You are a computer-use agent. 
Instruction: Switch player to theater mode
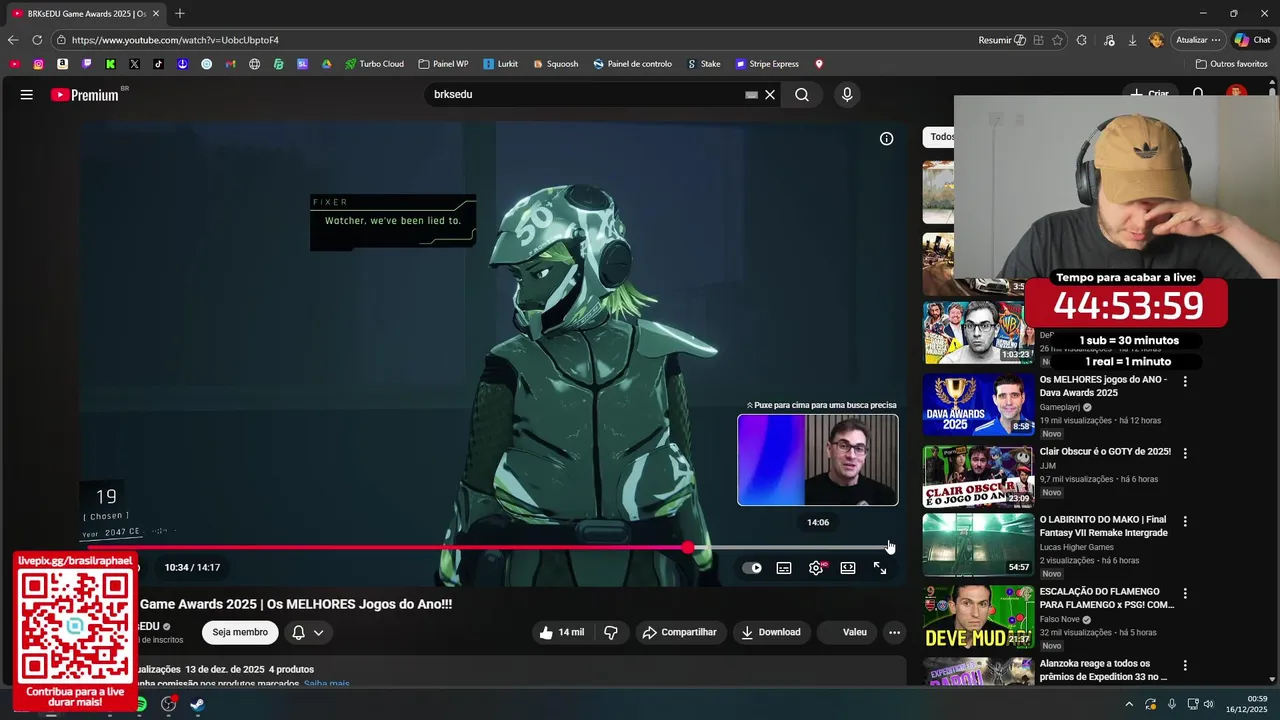point(848,568)
